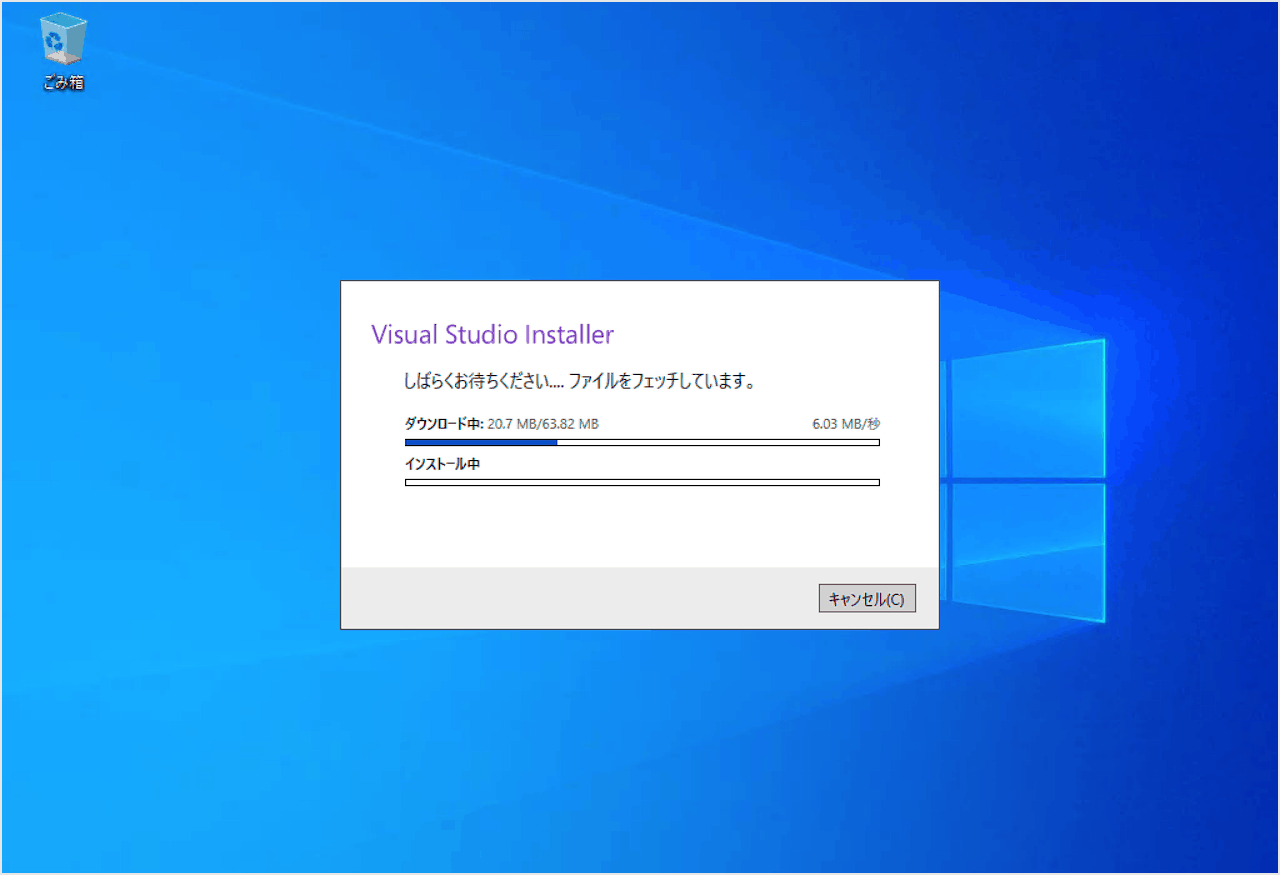1280x875 pixels.
Task: Click the unfilled part of download bar
Action: (x=718, y=442)
